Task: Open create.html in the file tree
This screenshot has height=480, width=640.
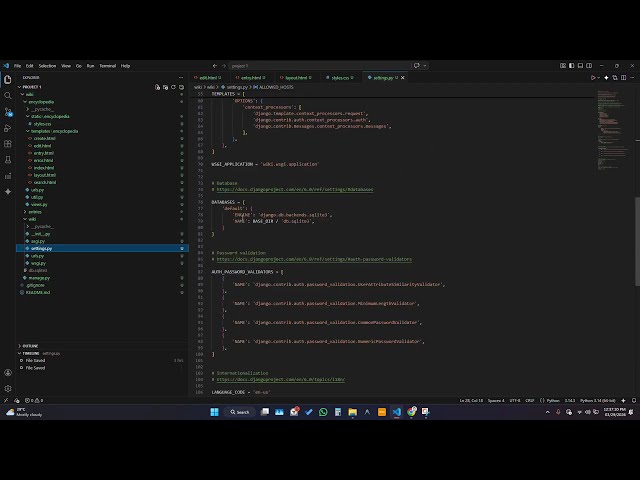Action: click(x=44, y=138)
